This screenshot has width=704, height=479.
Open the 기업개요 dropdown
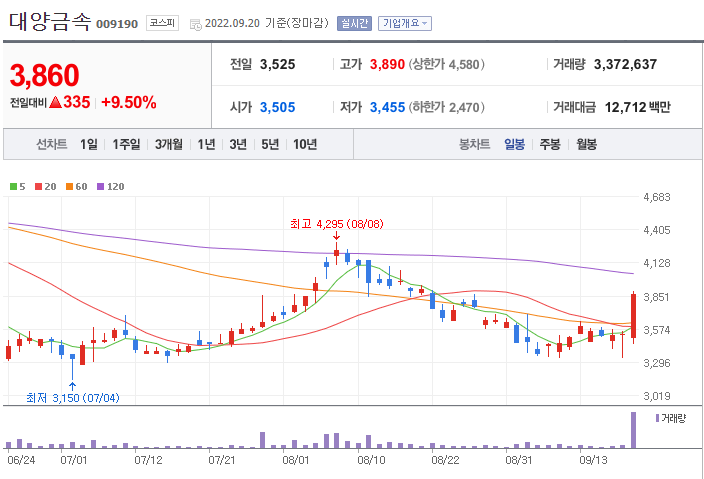click(x=405, y=23)
